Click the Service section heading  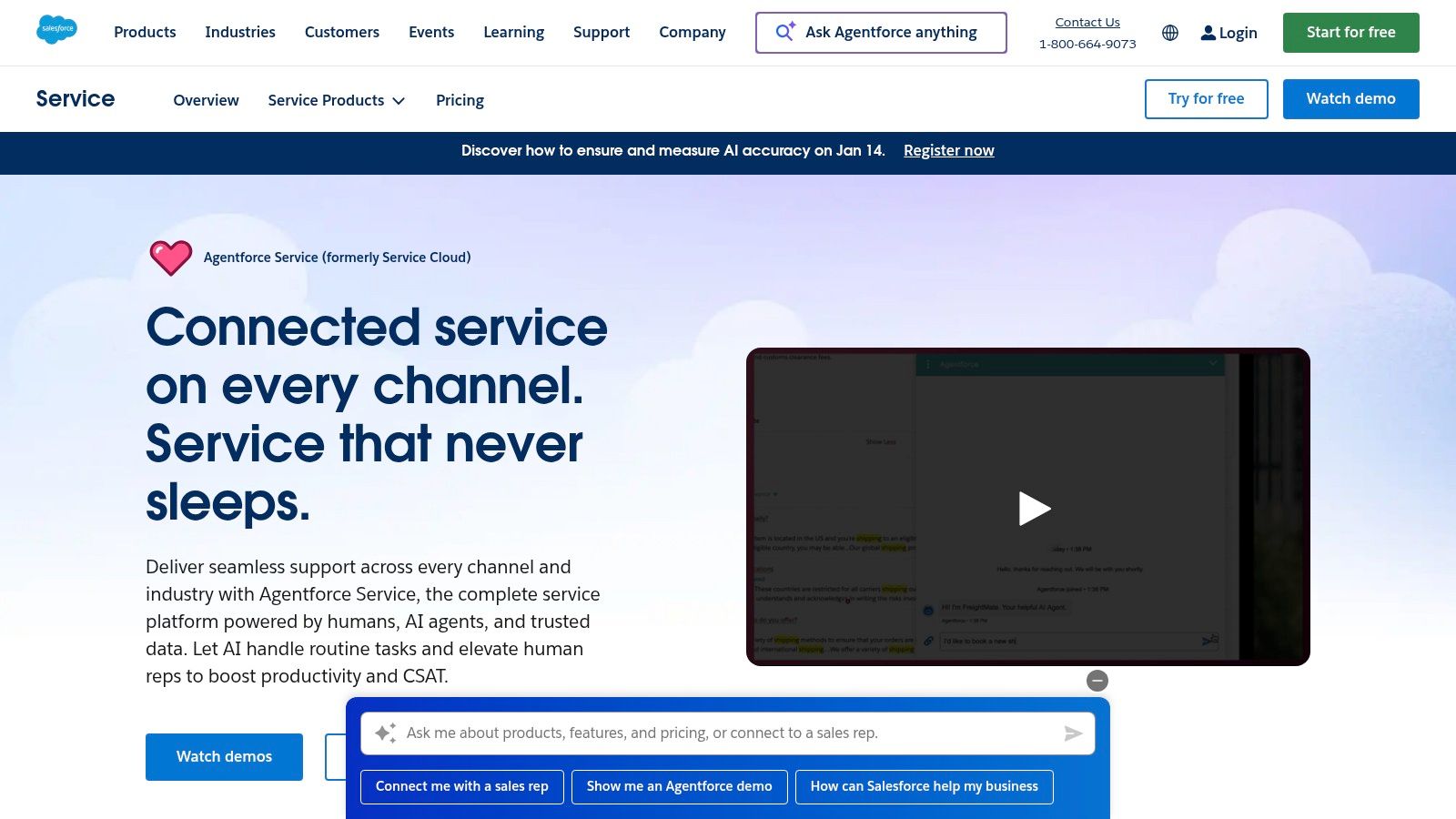pos(76,98)
